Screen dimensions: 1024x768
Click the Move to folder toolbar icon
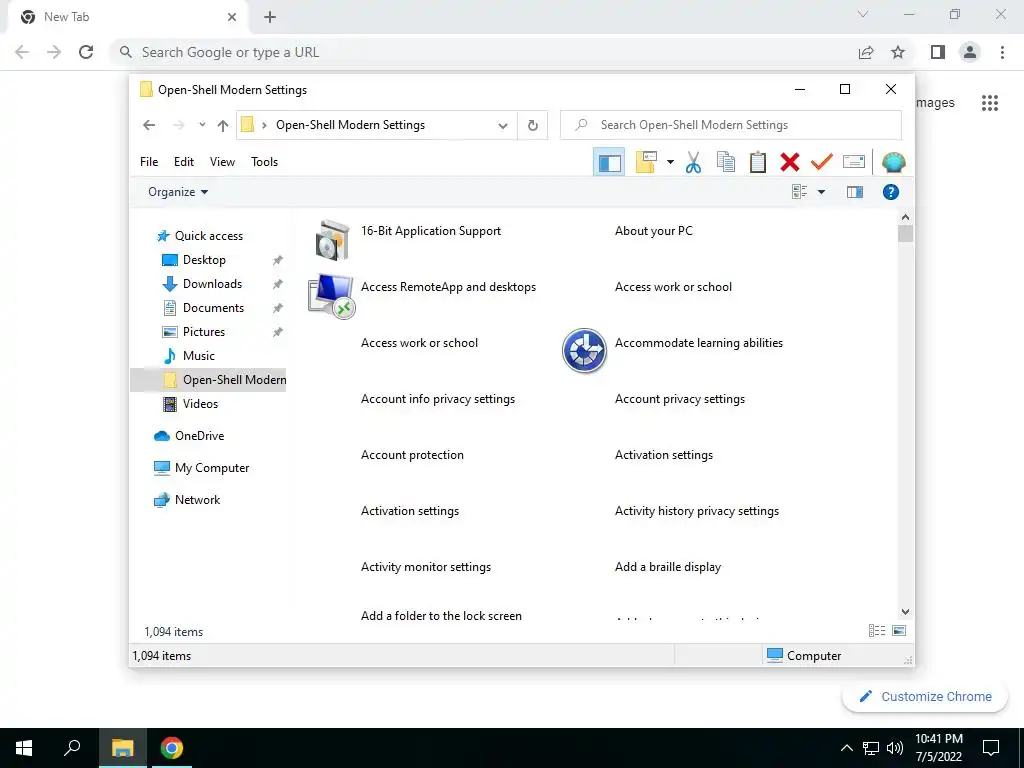coord(646,162)
